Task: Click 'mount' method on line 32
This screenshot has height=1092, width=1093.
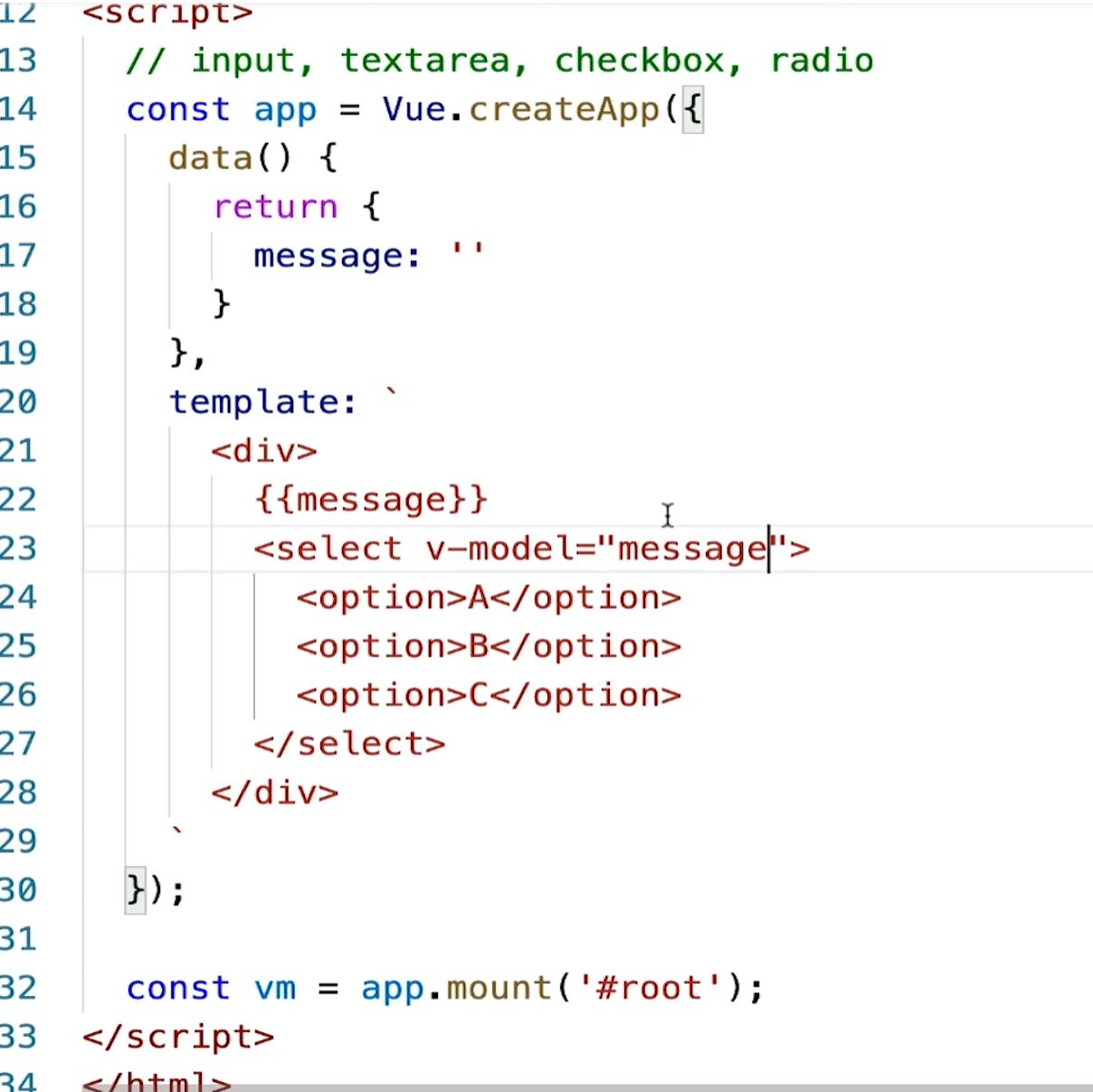Action: click(499, 988)
